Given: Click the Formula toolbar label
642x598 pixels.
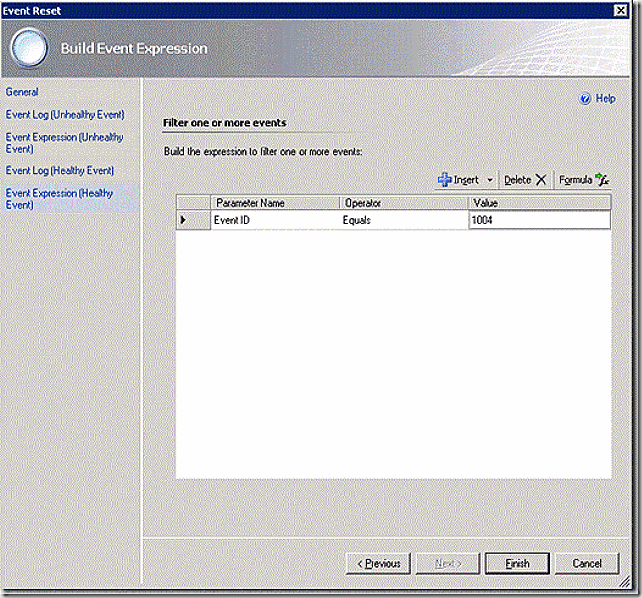Looking at the screenshot, I should coord(576,180).
